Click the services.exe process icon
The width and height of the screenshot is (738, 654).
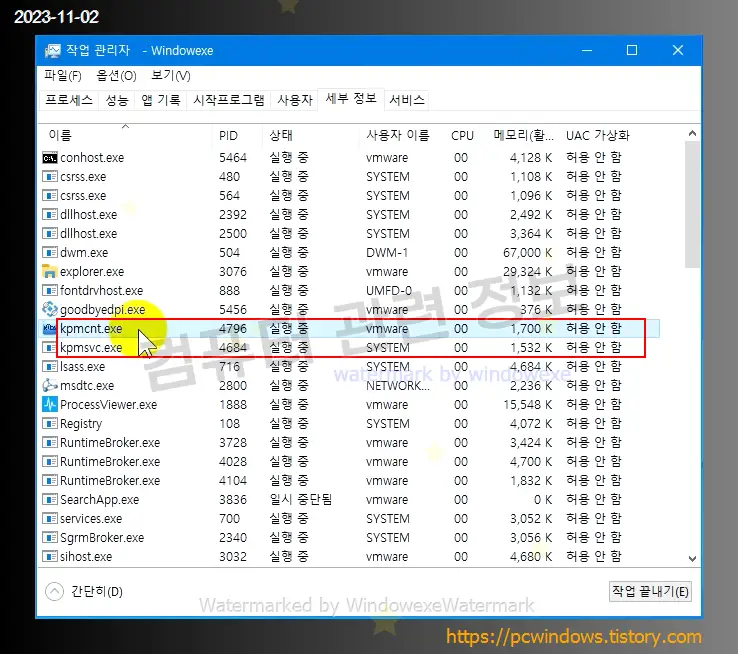pyautogui.click(x=49, y=518)
